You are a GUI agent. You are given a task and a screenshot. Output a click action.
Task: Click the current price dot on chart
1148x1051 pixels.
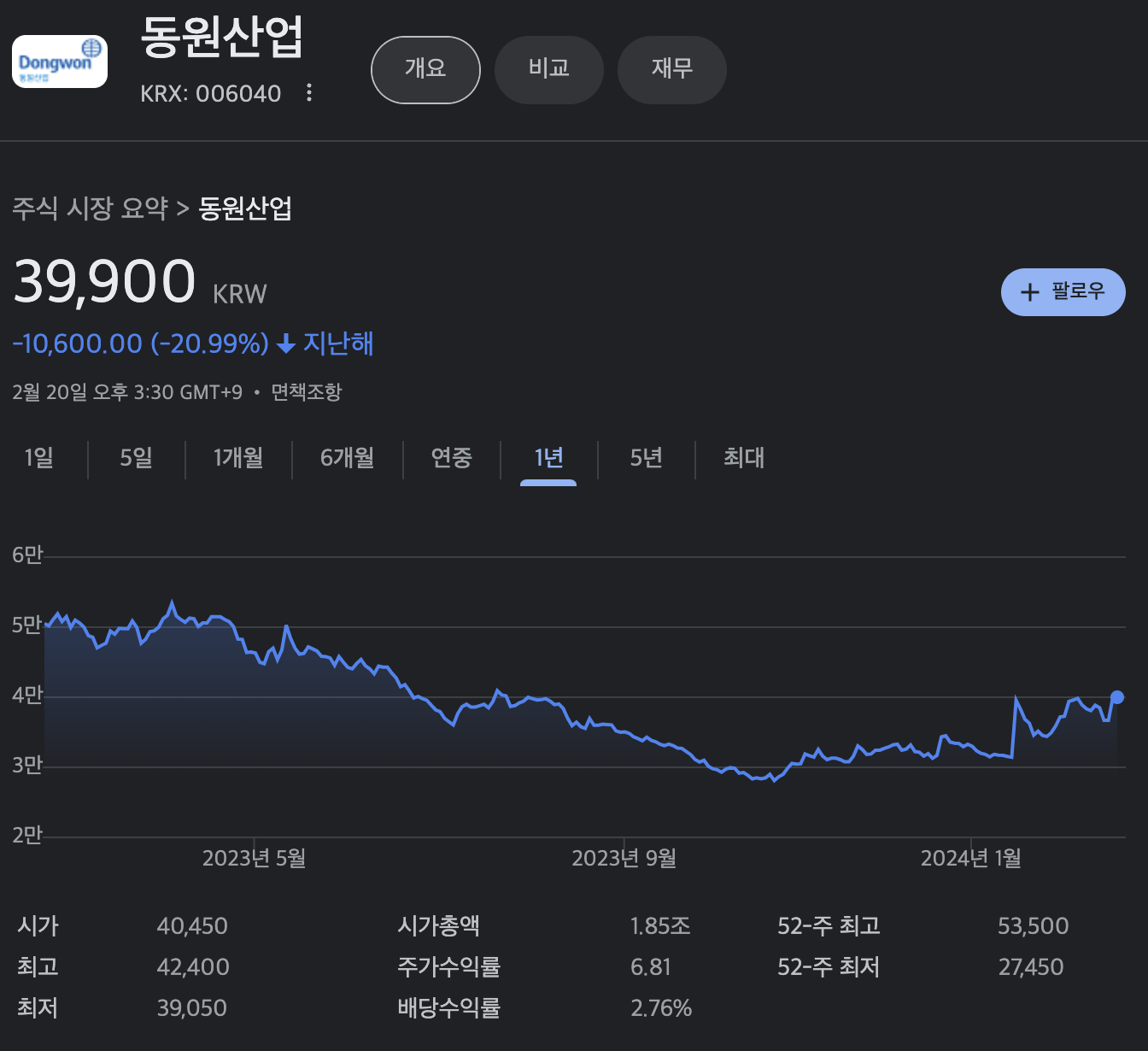point(1117,697)
